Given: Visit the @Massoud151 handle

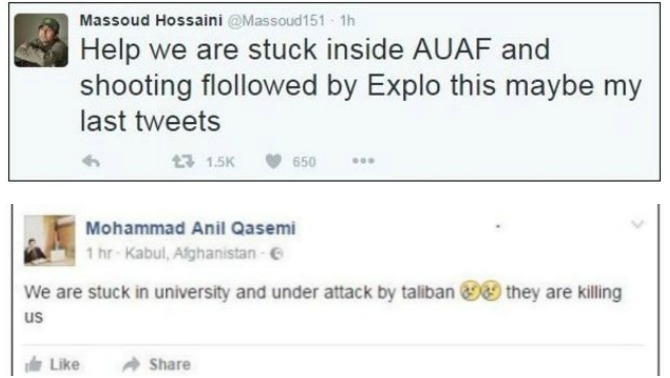Looking at the screenshot, I should pos(276,21).
